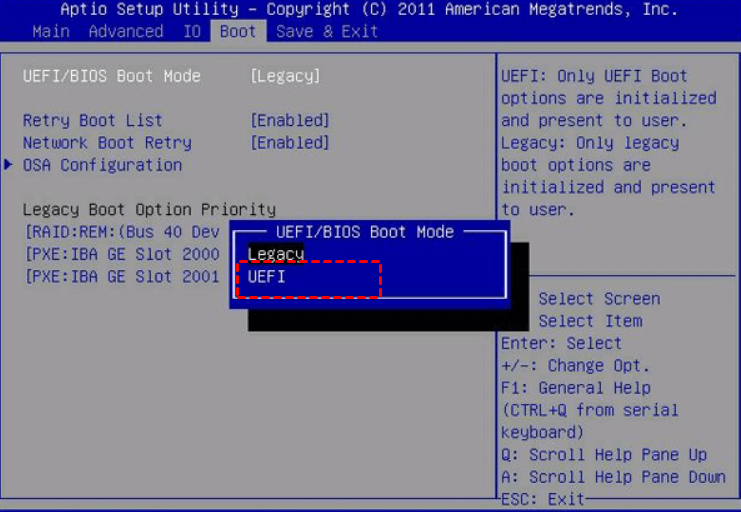
Task: Click the ESC: Exit help line
Action: [x=543, y=499]
